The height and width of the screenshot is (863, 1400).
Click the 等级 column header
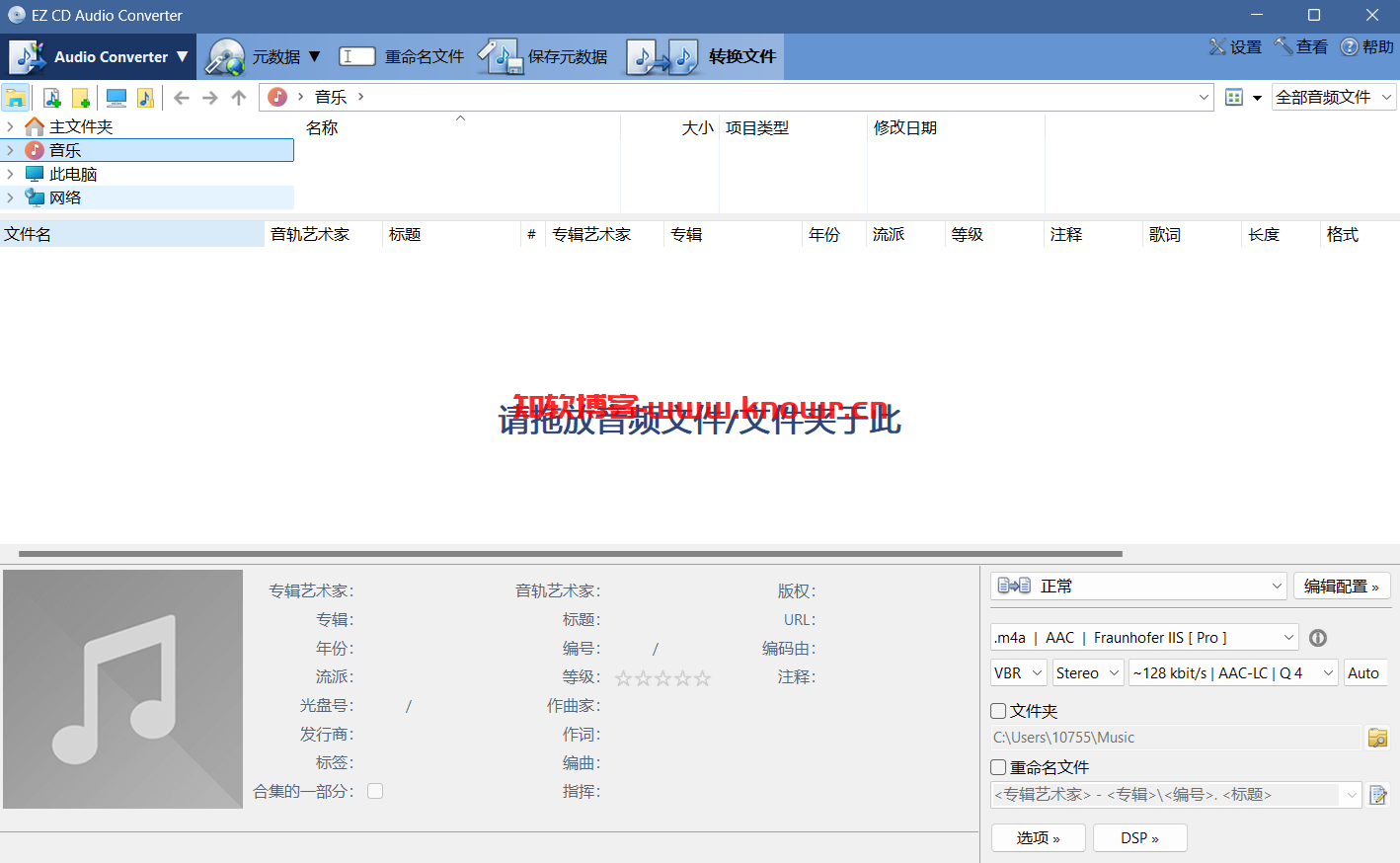[994, 234]
